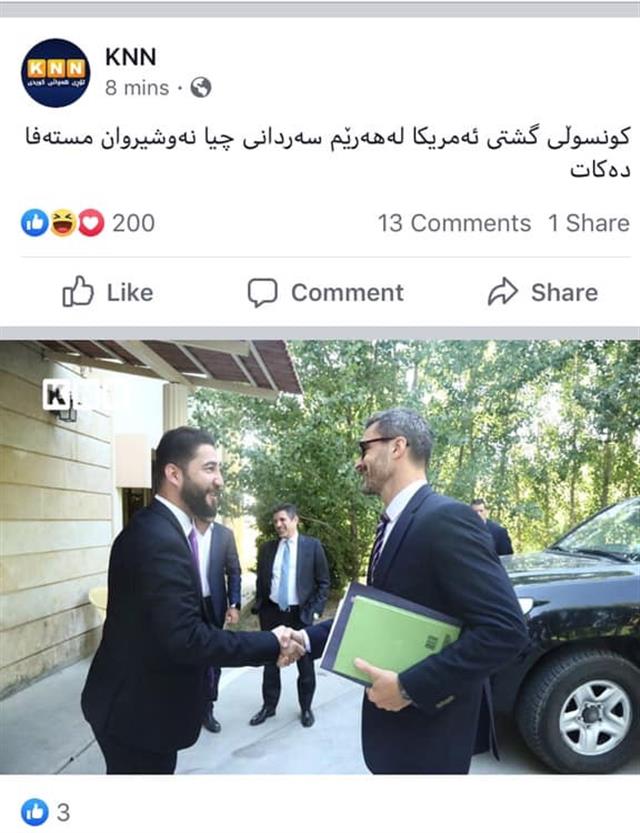Click the laughing haha reaction icon
Image resolution: width=640 pixels, height=833 pixels.
[x=63, y=223]
